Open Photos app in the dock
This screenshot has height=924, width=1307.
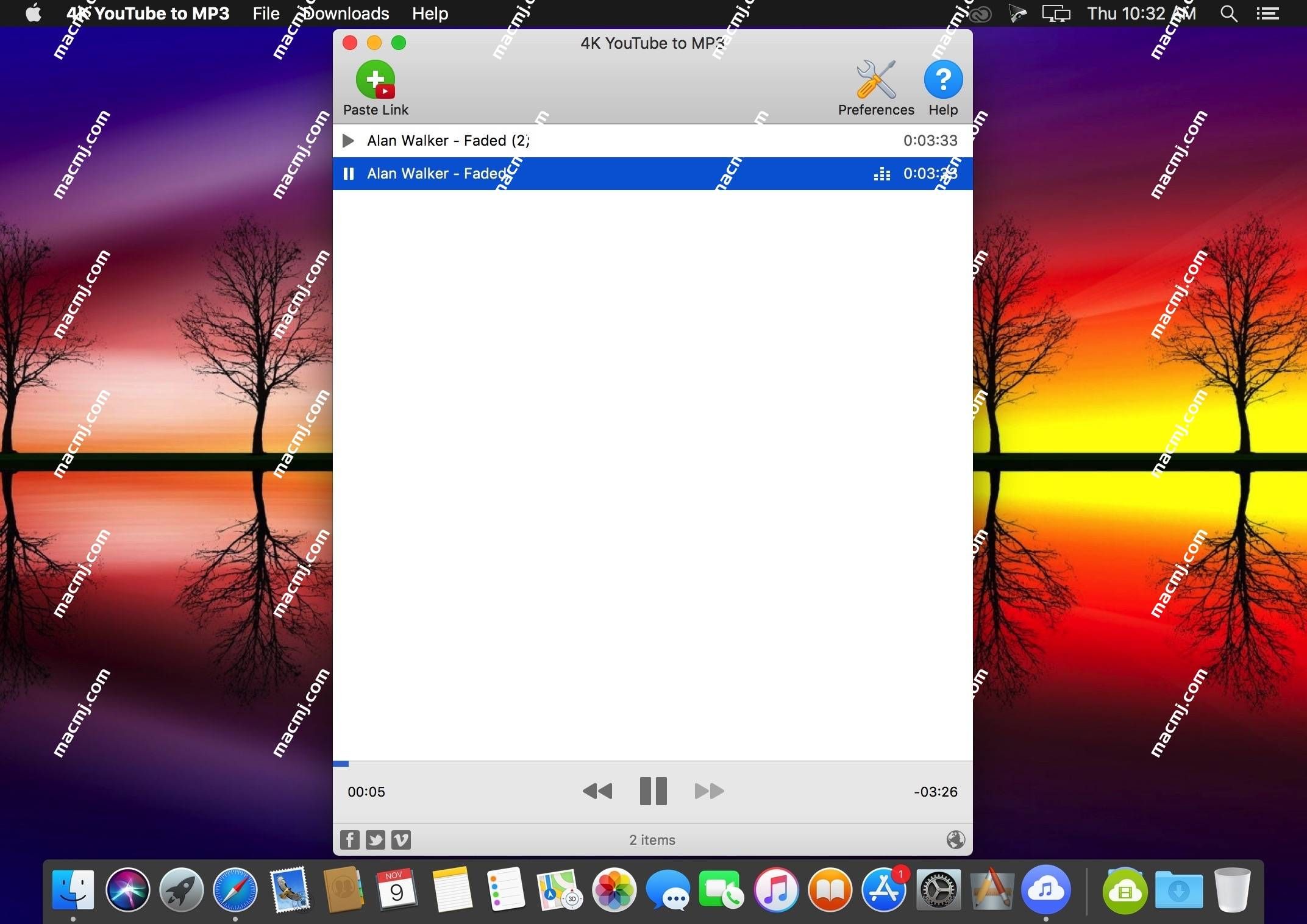click(614, 890)
